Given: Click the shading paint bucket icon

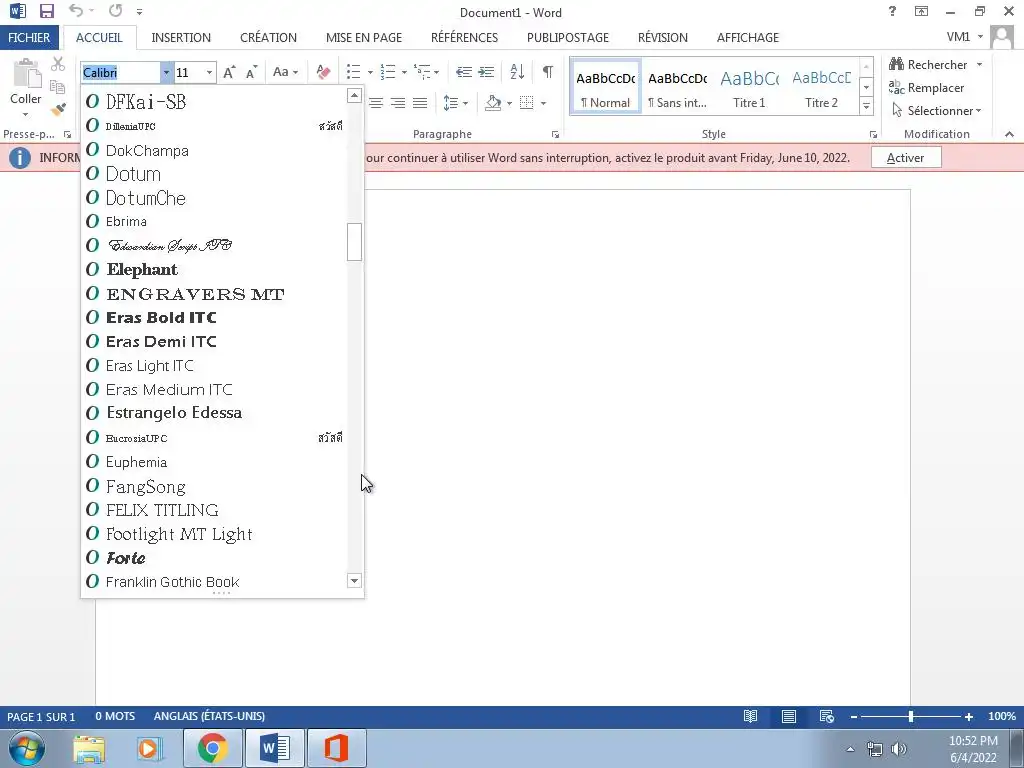Looking at the screenshot, I should click(x=494, y=103).
